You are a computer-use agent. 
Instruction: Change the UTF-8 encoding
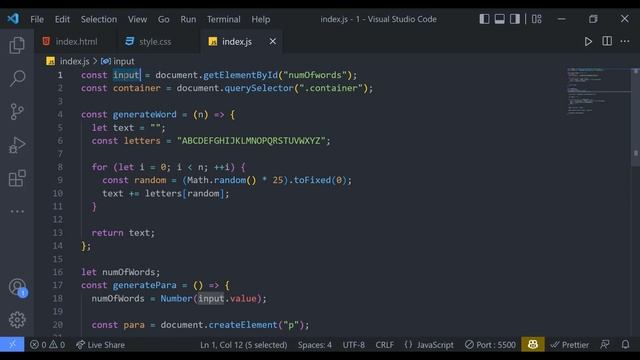click(x=353, y=345)
